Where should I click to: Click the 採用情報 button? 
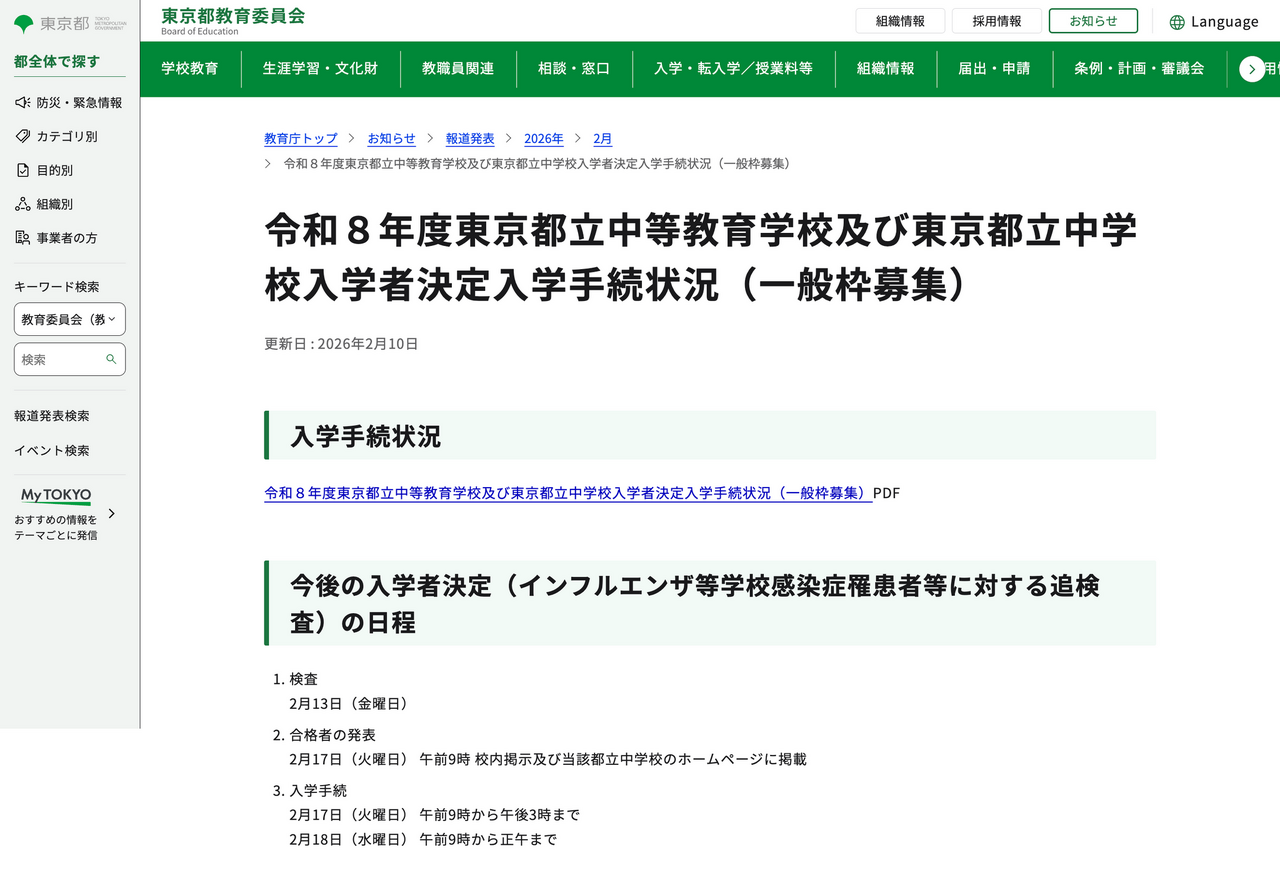tap(996, 20)
